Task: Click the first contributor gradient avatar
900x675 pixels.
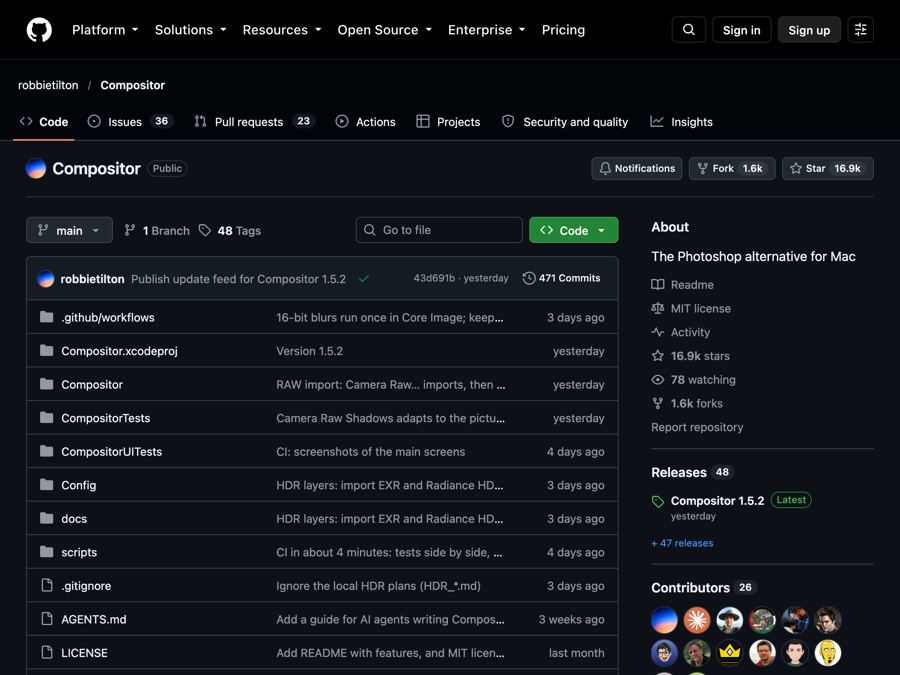Action: point(664,620)
